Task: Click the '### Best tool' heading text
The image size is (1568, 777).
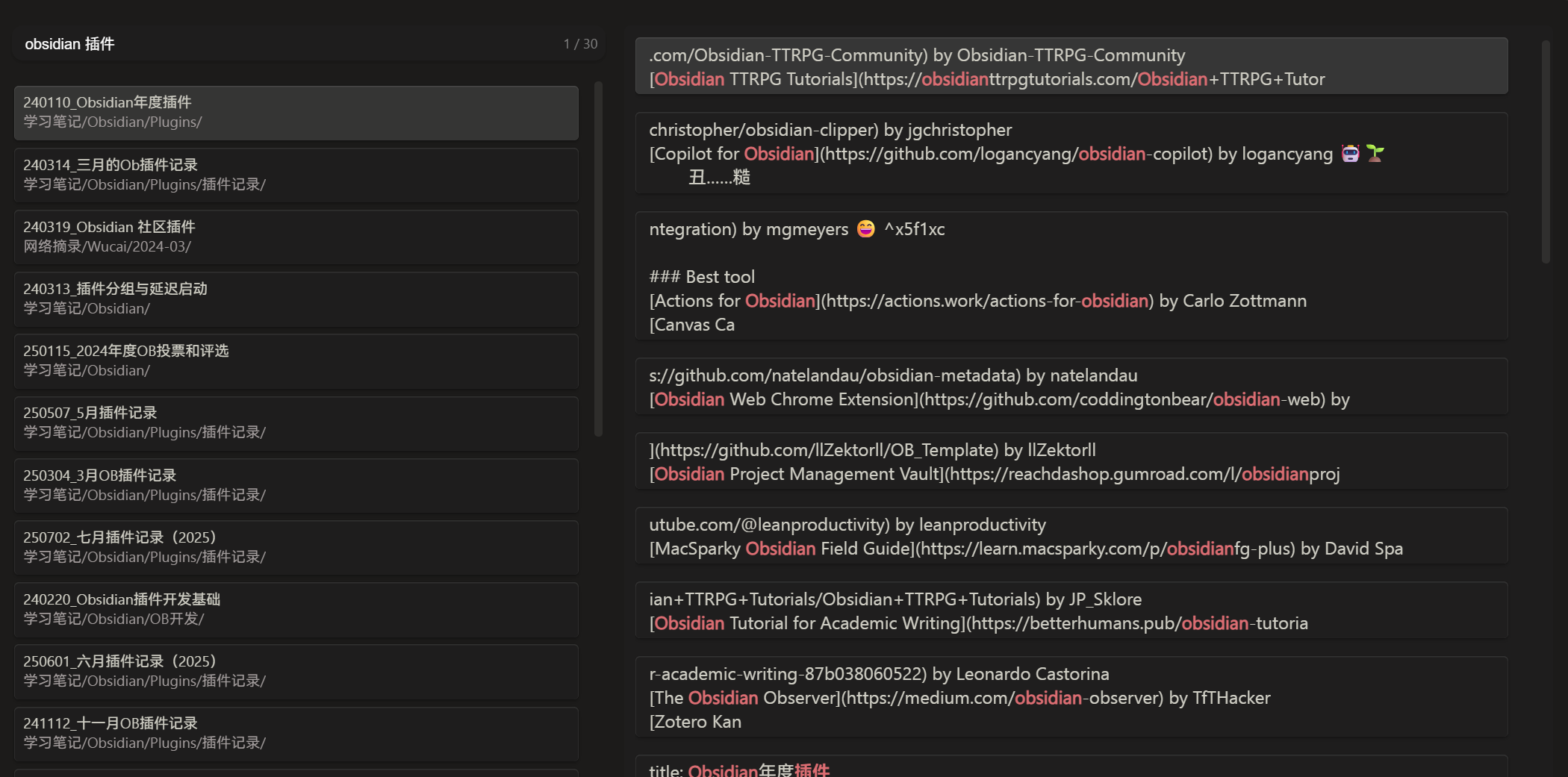Action: pos(702,277)
